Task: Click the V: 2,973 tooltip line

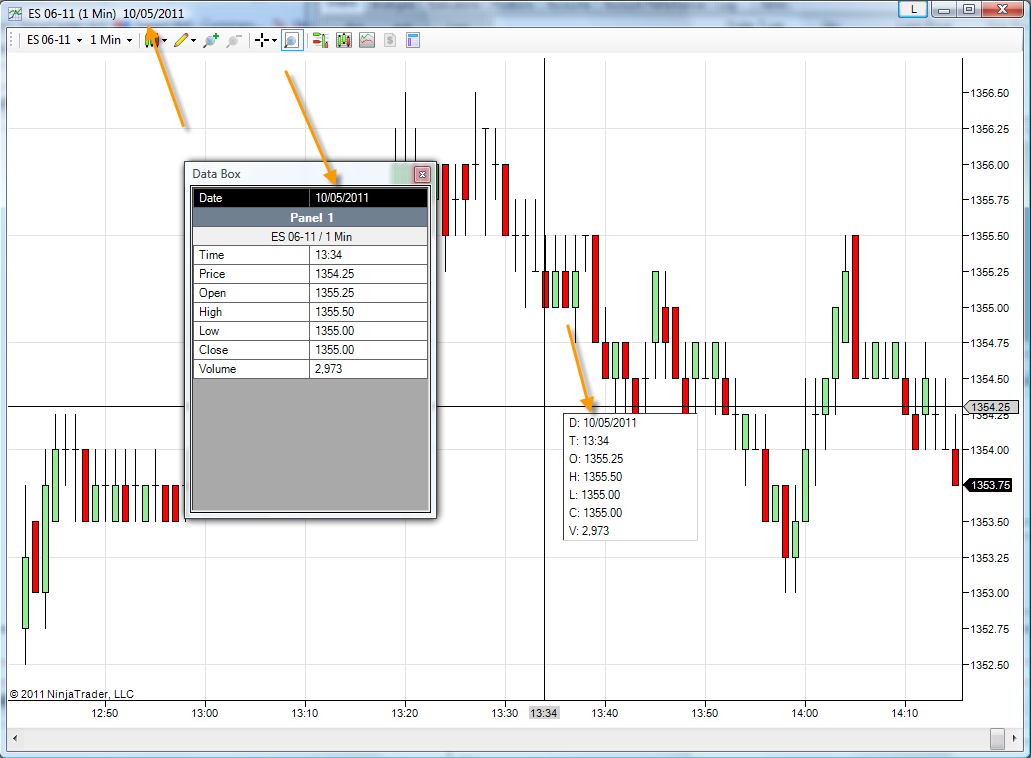Action: 589,531
